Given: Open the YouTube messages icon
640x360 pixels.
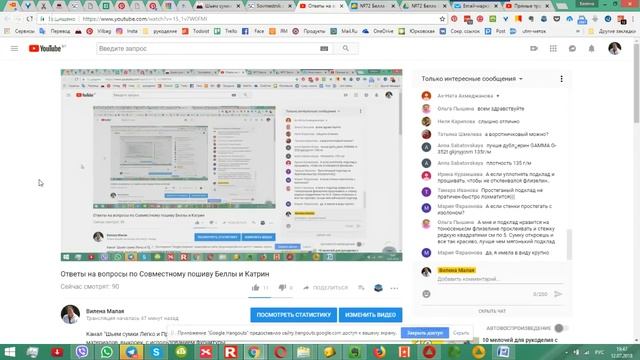Looking at the screenshot, I should (572, 49).
